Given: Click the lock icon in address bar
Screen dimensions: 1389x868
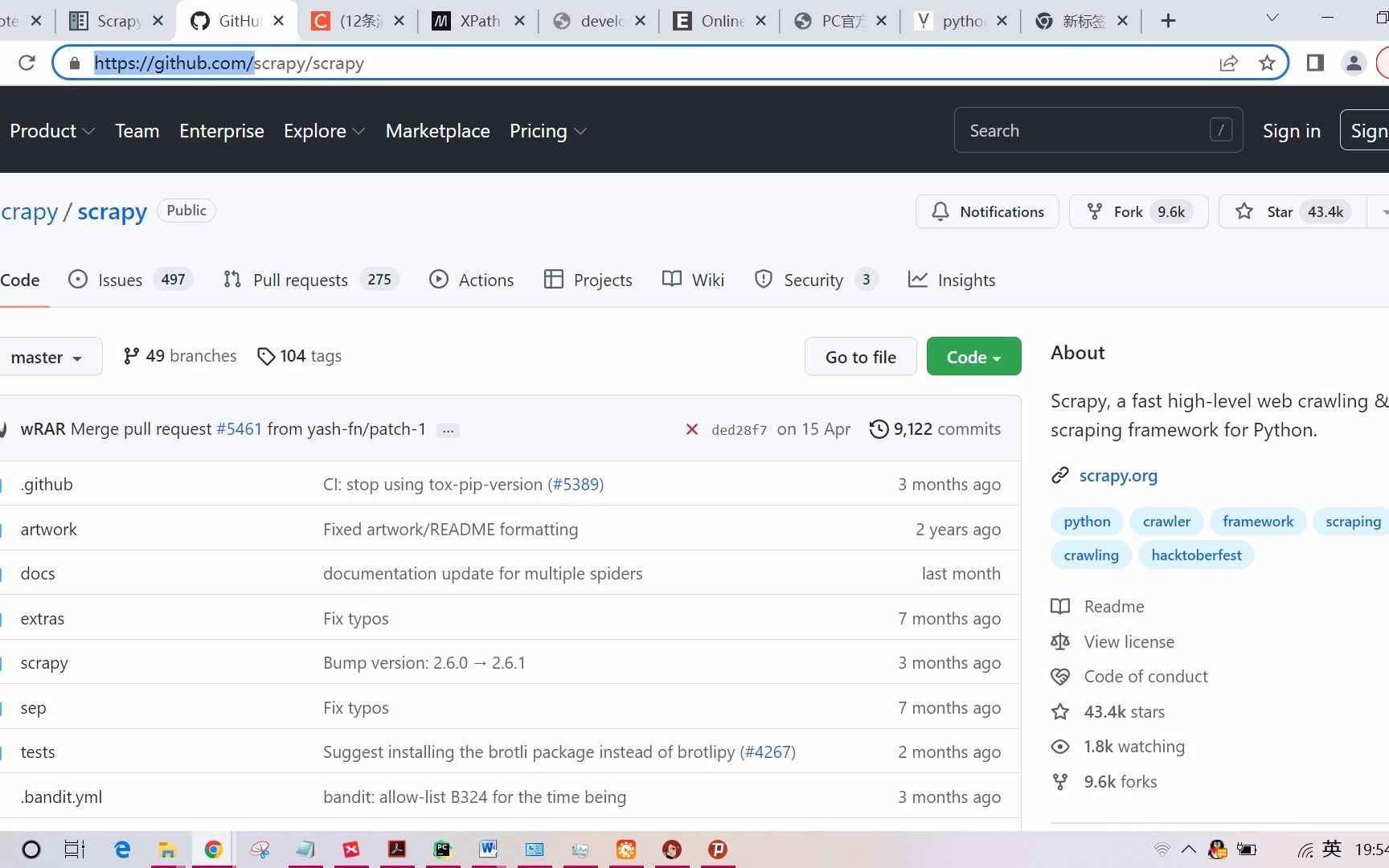Looking at the screenshot, I should pyautogui.click(x=75, y=63).
